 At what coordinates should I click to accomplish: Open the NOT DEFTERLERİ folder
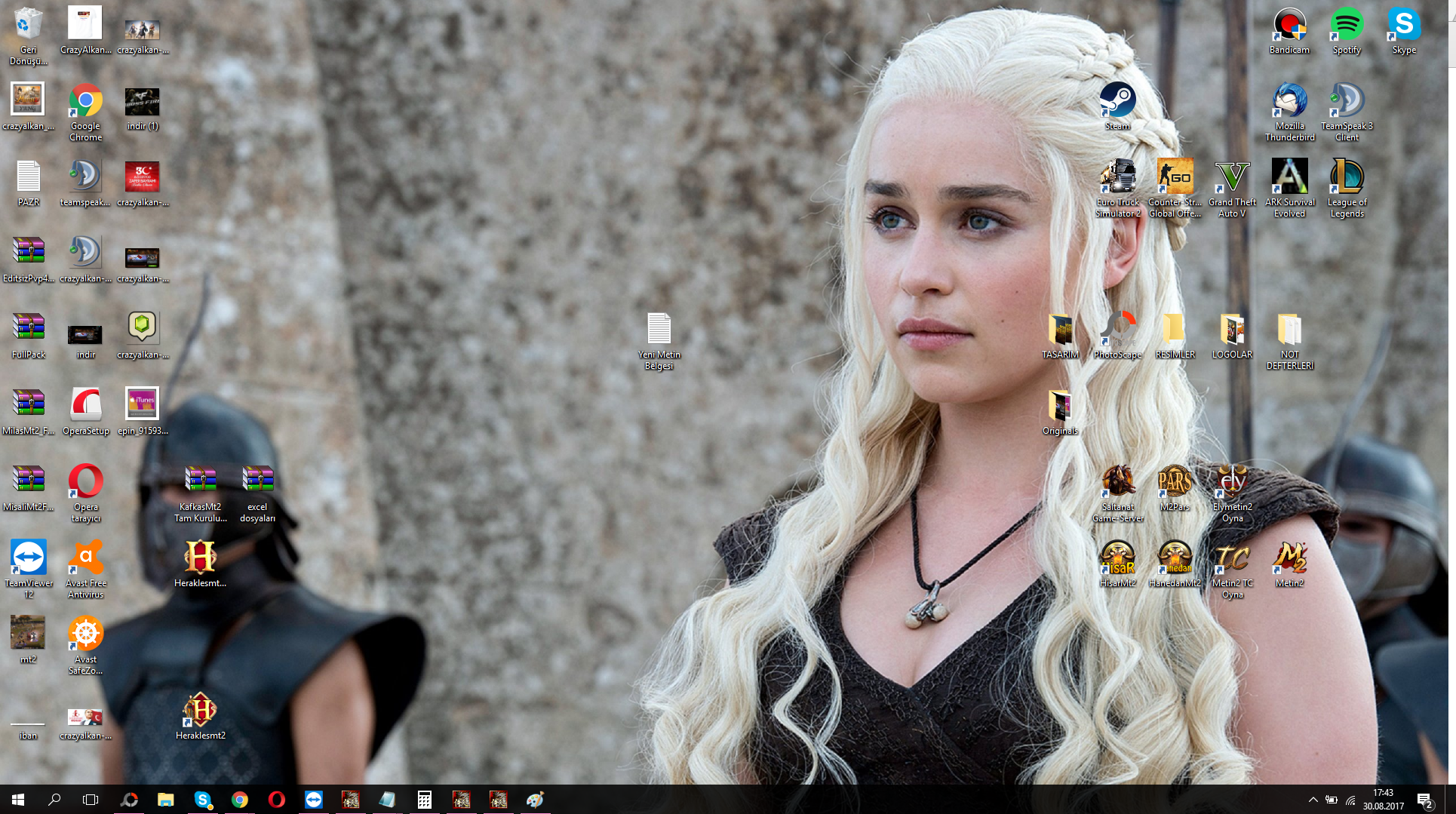[1289, 341]
